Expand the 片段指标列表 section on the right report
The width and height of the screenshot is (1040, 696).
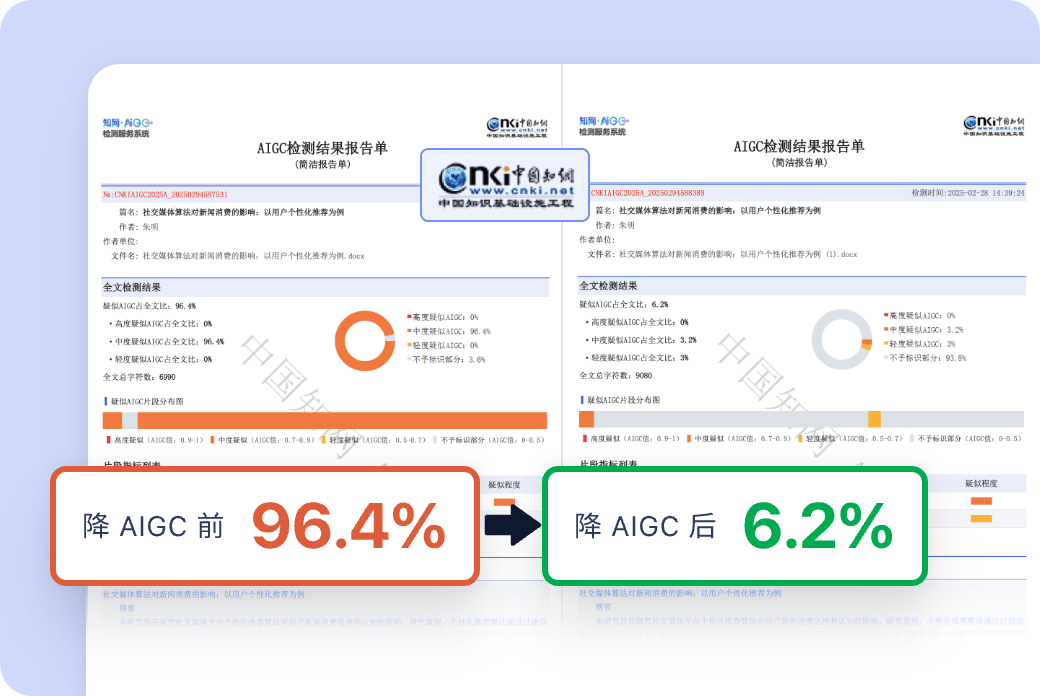pos(608,463)
